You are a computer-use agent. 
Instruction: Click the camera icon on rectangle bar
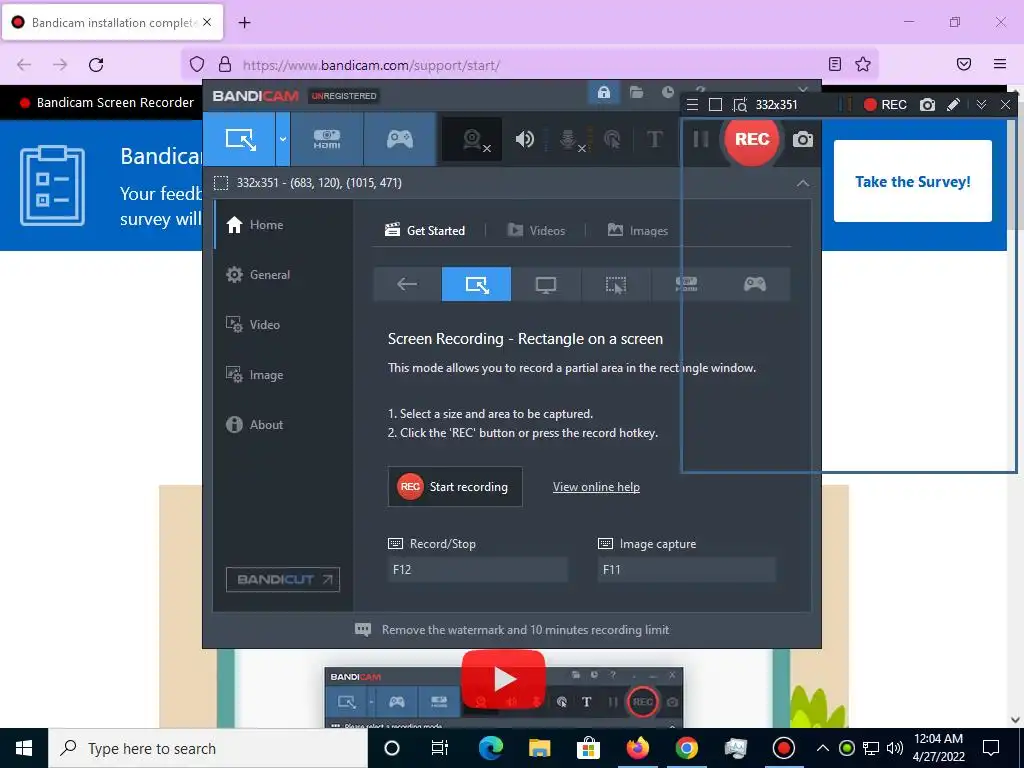(x=927, y=104)
